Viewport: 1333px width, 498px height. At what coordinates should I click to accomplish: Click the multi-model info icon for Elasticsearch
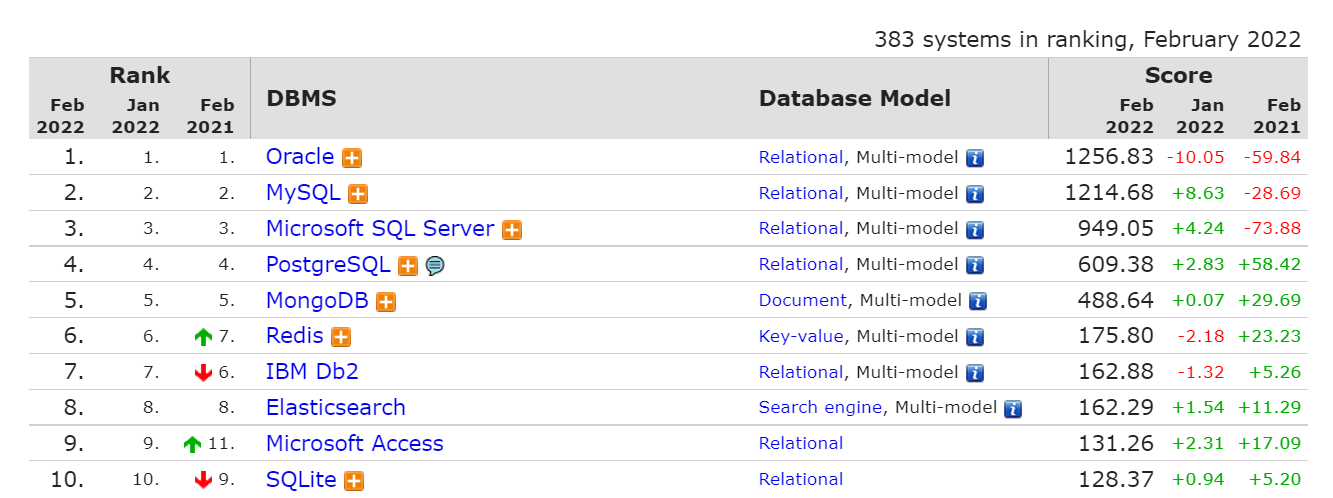click(1013, 408)
